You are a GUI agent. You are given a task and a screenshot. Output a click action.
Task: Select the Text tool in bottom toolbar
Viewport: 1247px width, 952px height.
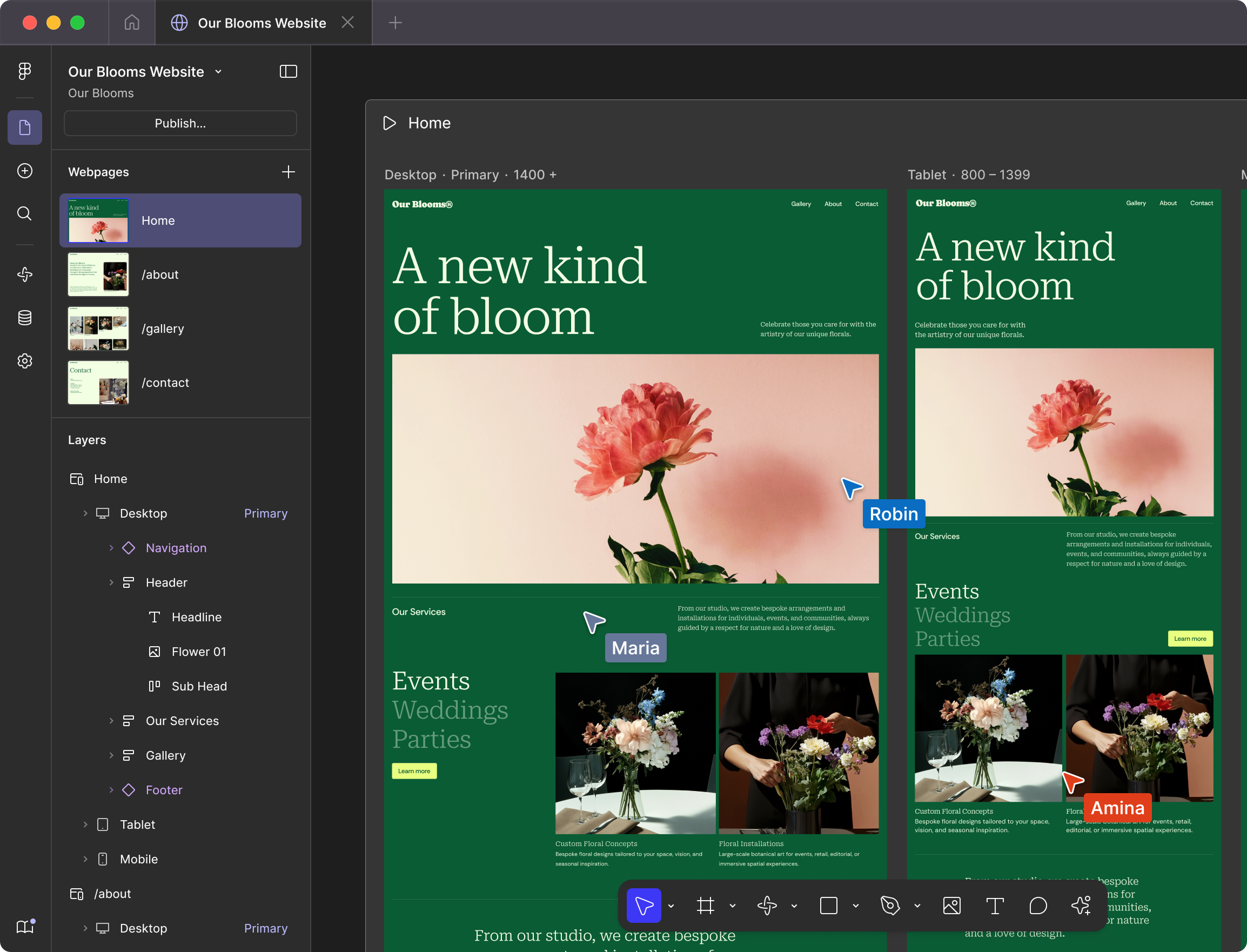tap(995, 906)
